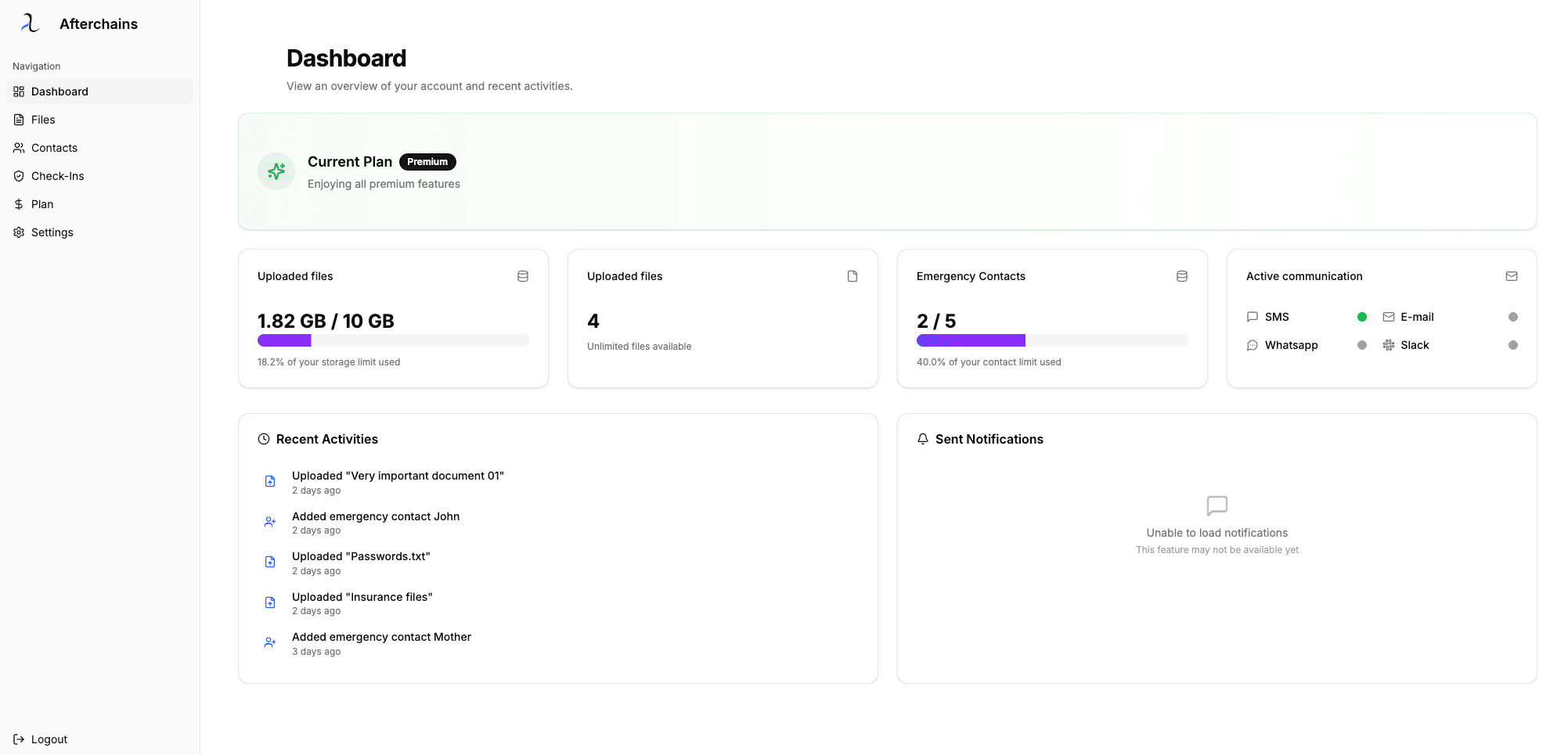Click the envelope icon on Active communication card

[1512, 275]
